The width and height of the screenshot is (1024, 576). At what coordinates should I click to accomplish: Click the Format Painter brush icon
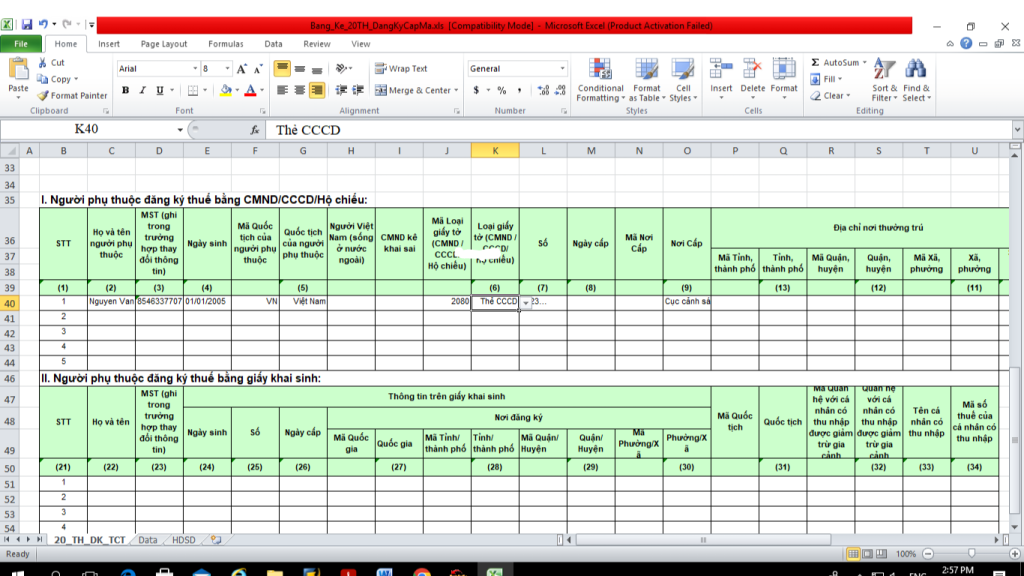[43, 96]
